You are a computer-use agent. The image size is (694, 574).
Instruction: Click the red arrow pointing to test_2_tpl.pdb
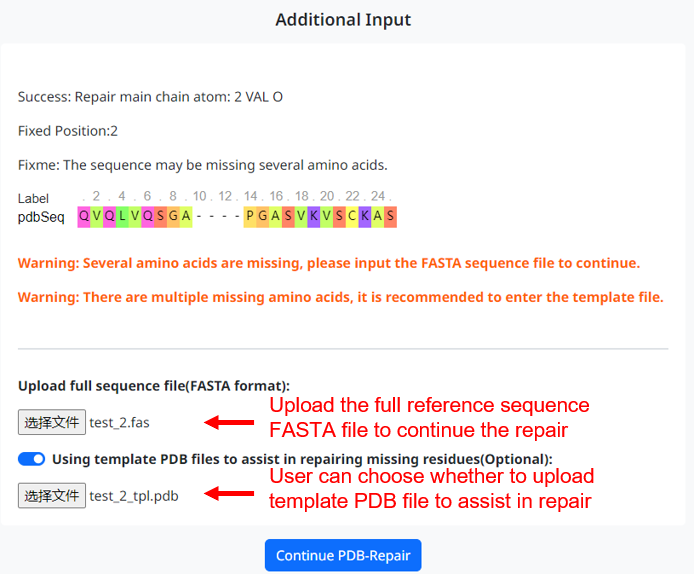click(x=228, y=493)
